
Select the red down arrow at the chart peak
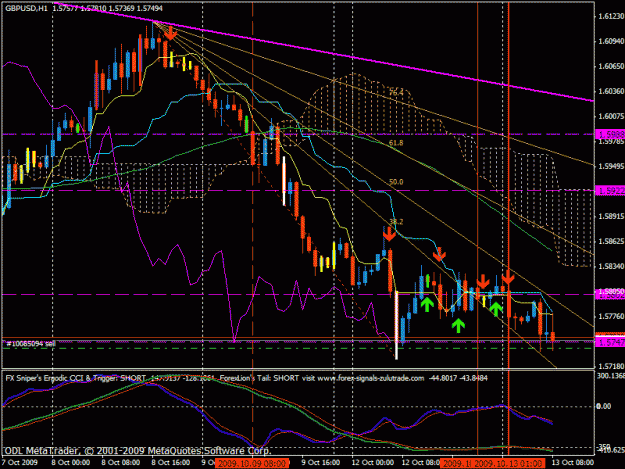(x=171, y=33)
